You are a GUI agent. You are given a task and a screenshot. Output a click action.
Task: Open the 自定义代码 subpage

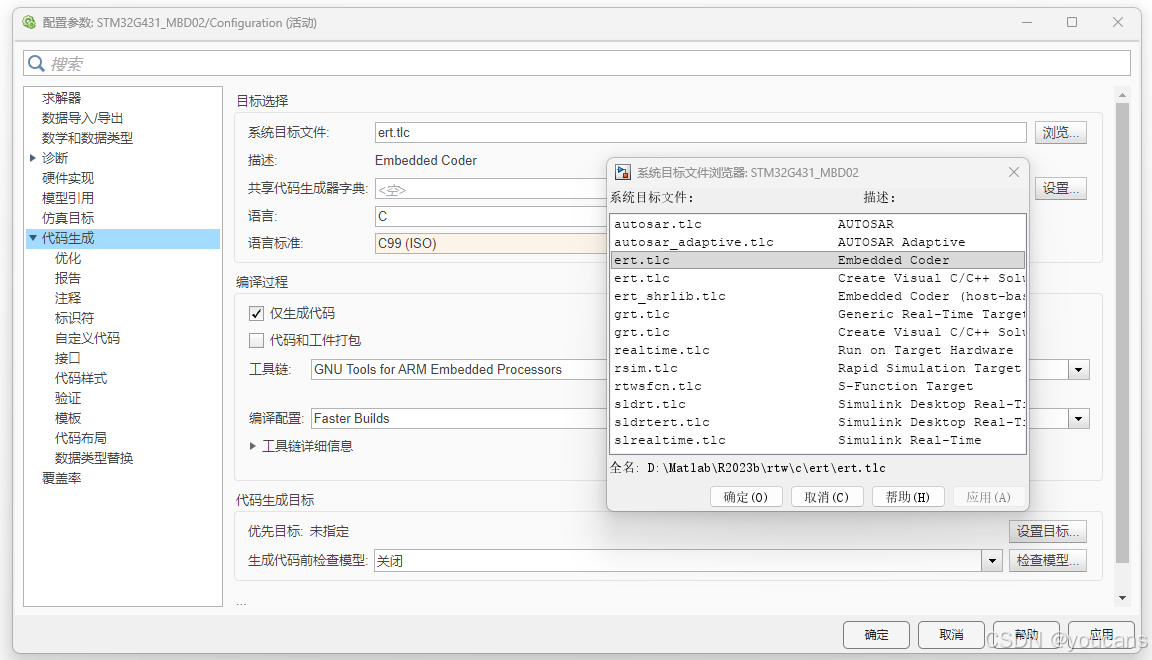[x=87, y=338]
